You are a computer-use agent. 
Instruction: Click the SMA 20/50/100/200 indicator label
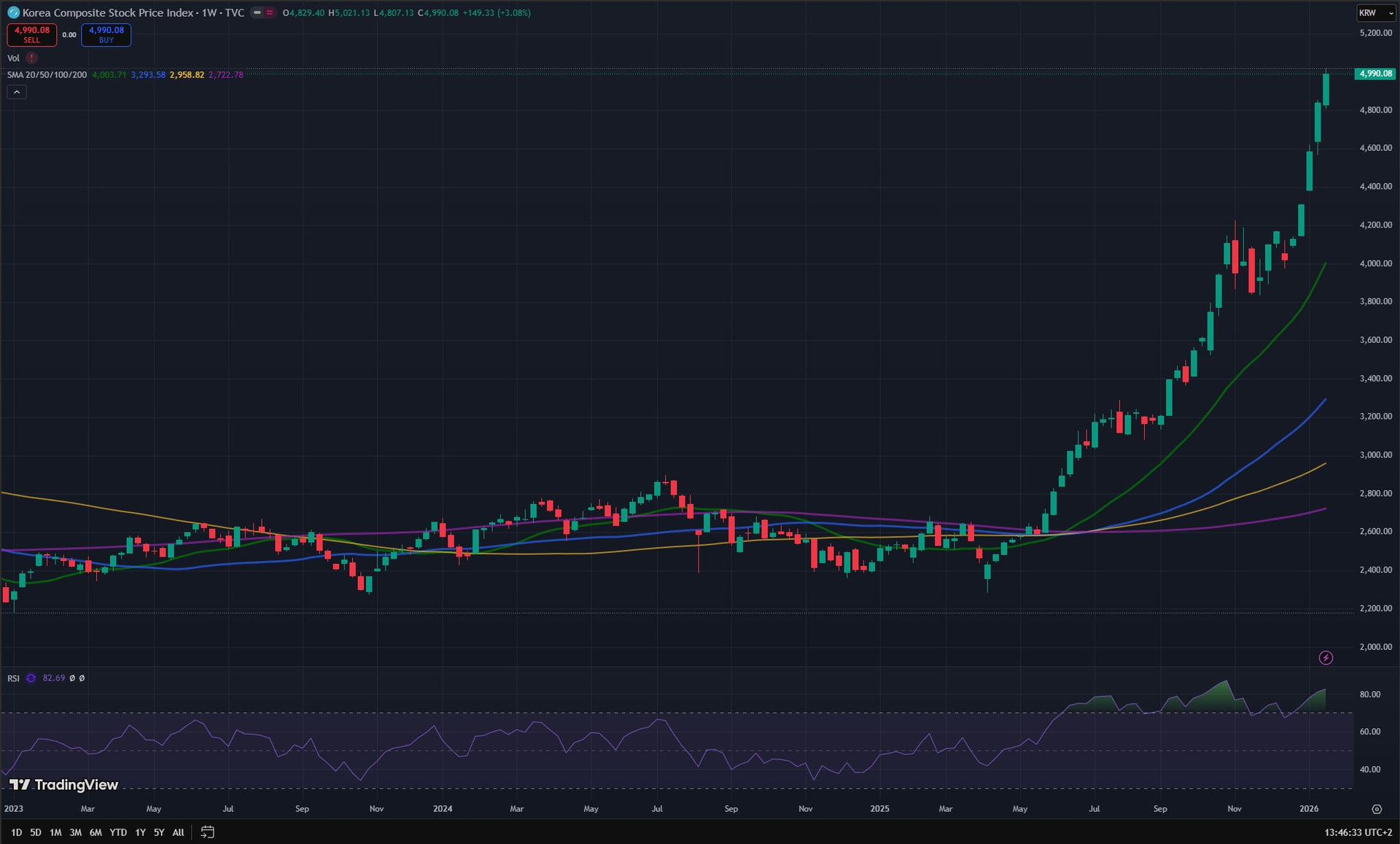tap(47, 75)
